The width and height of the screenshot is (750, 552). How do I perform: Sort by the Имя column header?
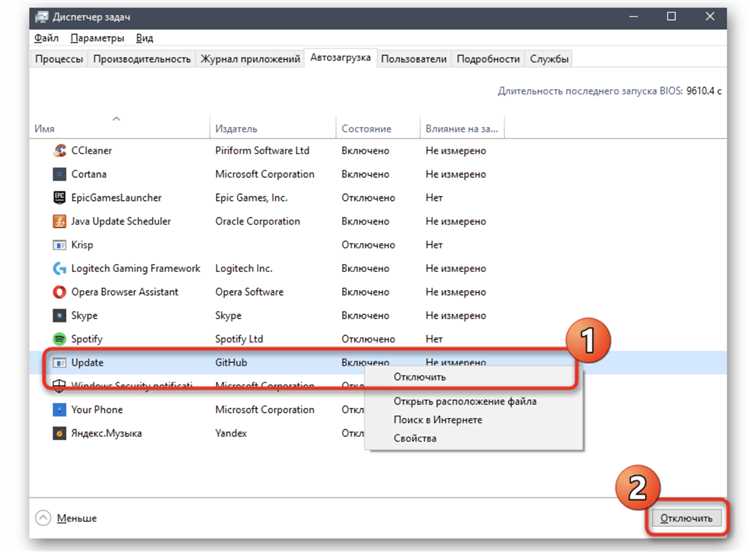point(120,129)
